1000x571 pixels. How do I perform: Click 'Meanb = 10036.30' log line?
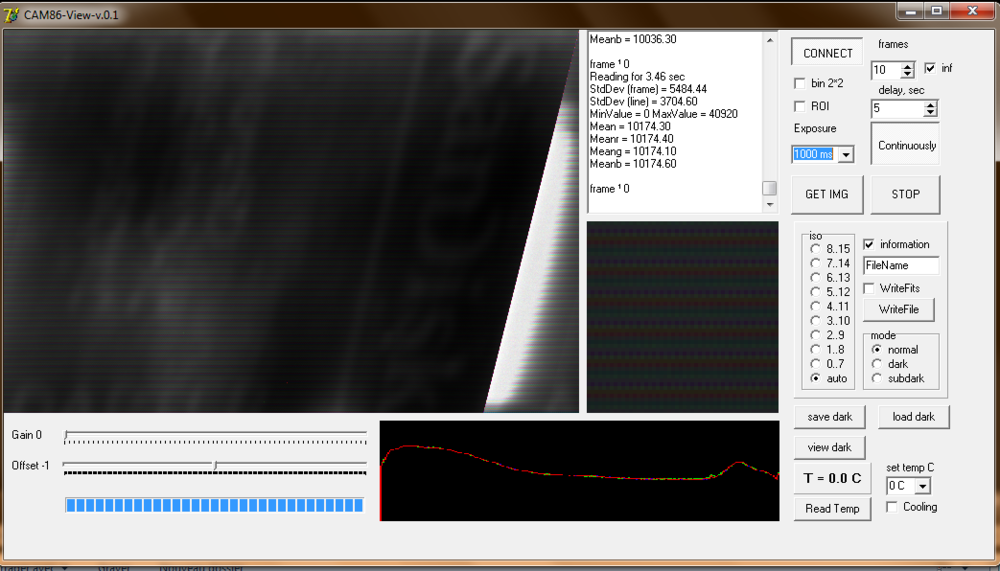633,39
